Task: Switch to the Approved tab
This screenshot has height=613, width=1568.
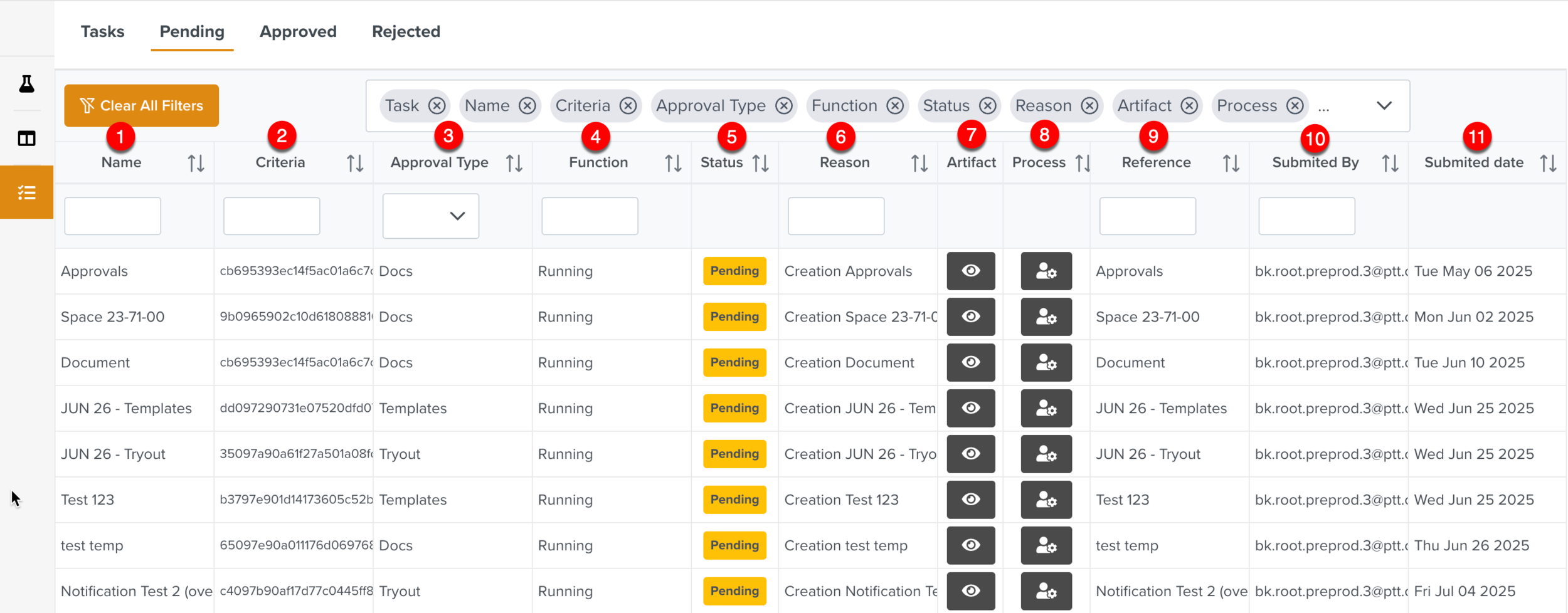Action: [298, 32]
